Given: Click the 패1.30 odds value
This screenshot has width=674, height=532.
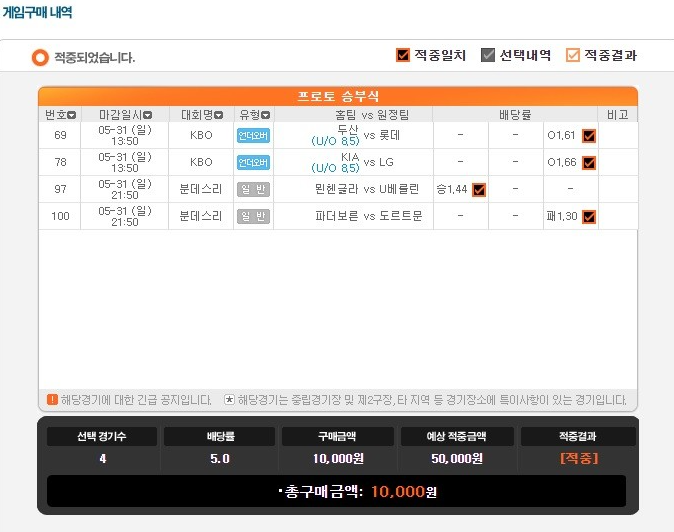Looking at the screenshot, I should coord(562,216).
